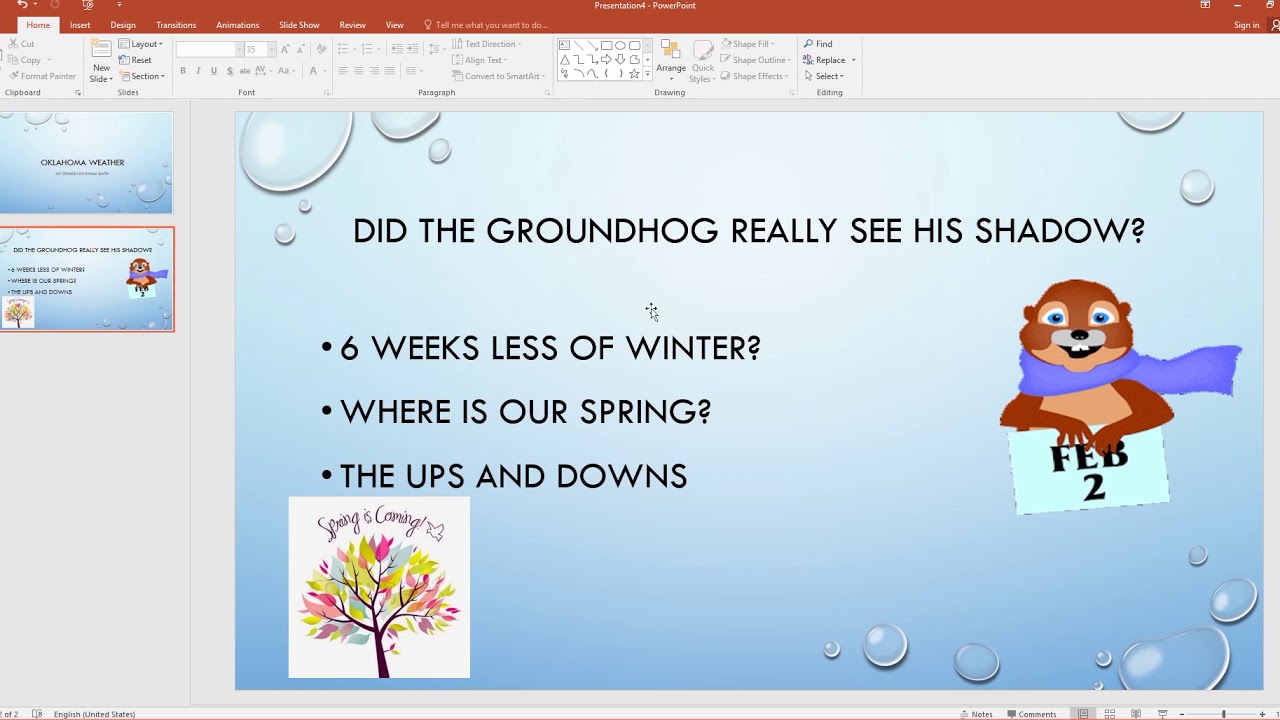The width and height of the screenshot is (1280, 720).
Task: Click Tell me what you want to do
Action: coord(486,25)
